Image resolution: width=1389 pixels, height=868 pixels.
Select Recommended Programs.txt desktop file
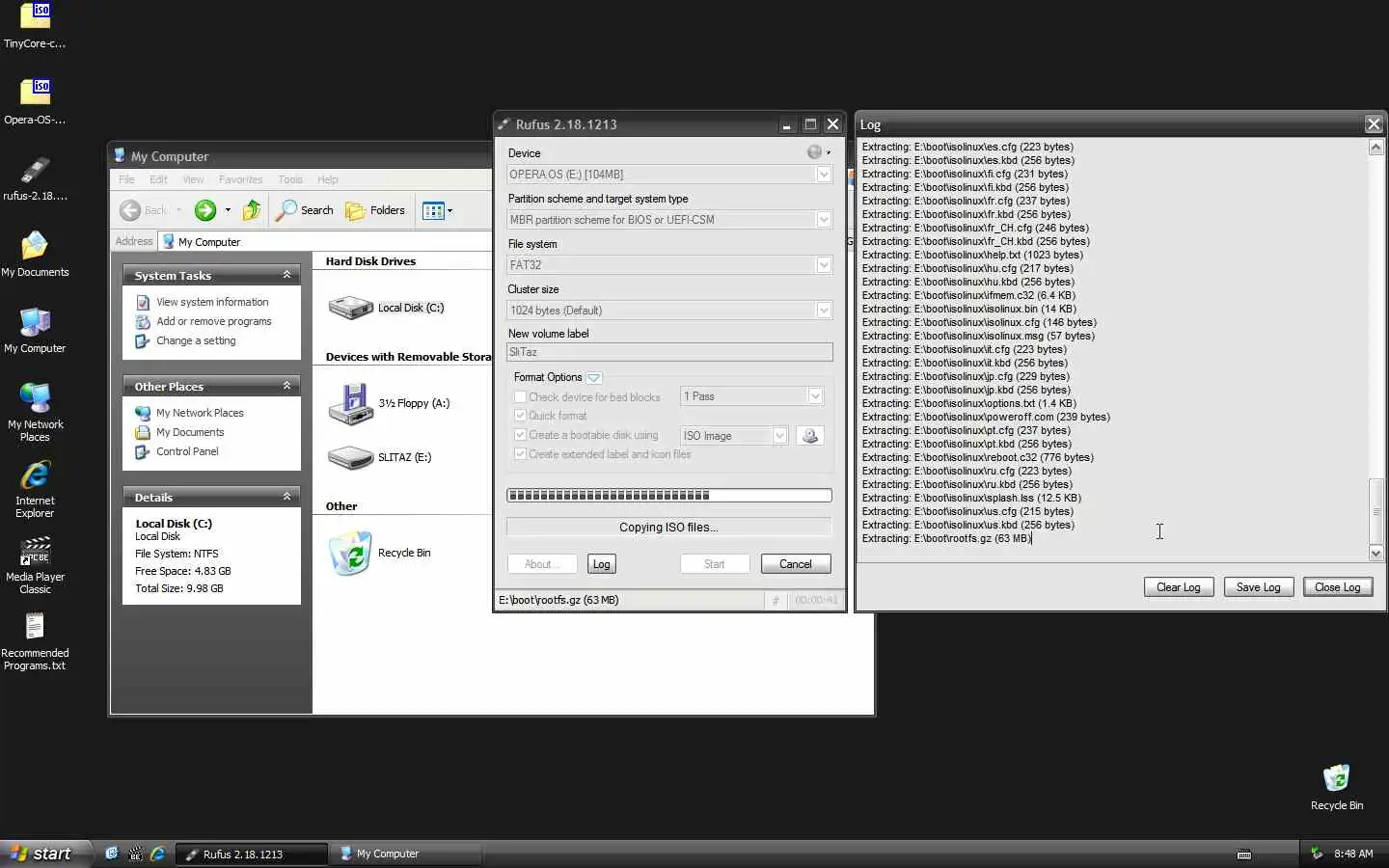coord(35,640)
